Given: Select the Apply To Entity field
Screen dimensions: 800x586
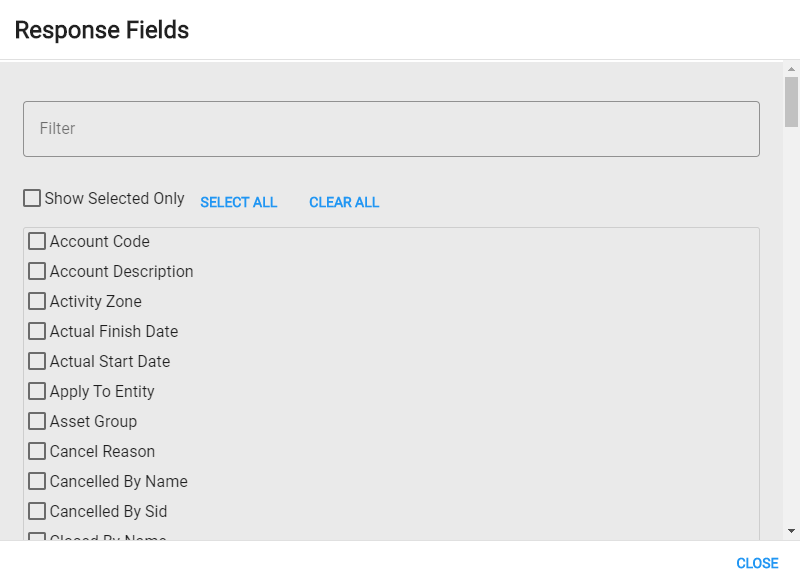Looking at the screenshot, I should pos(37,391).
